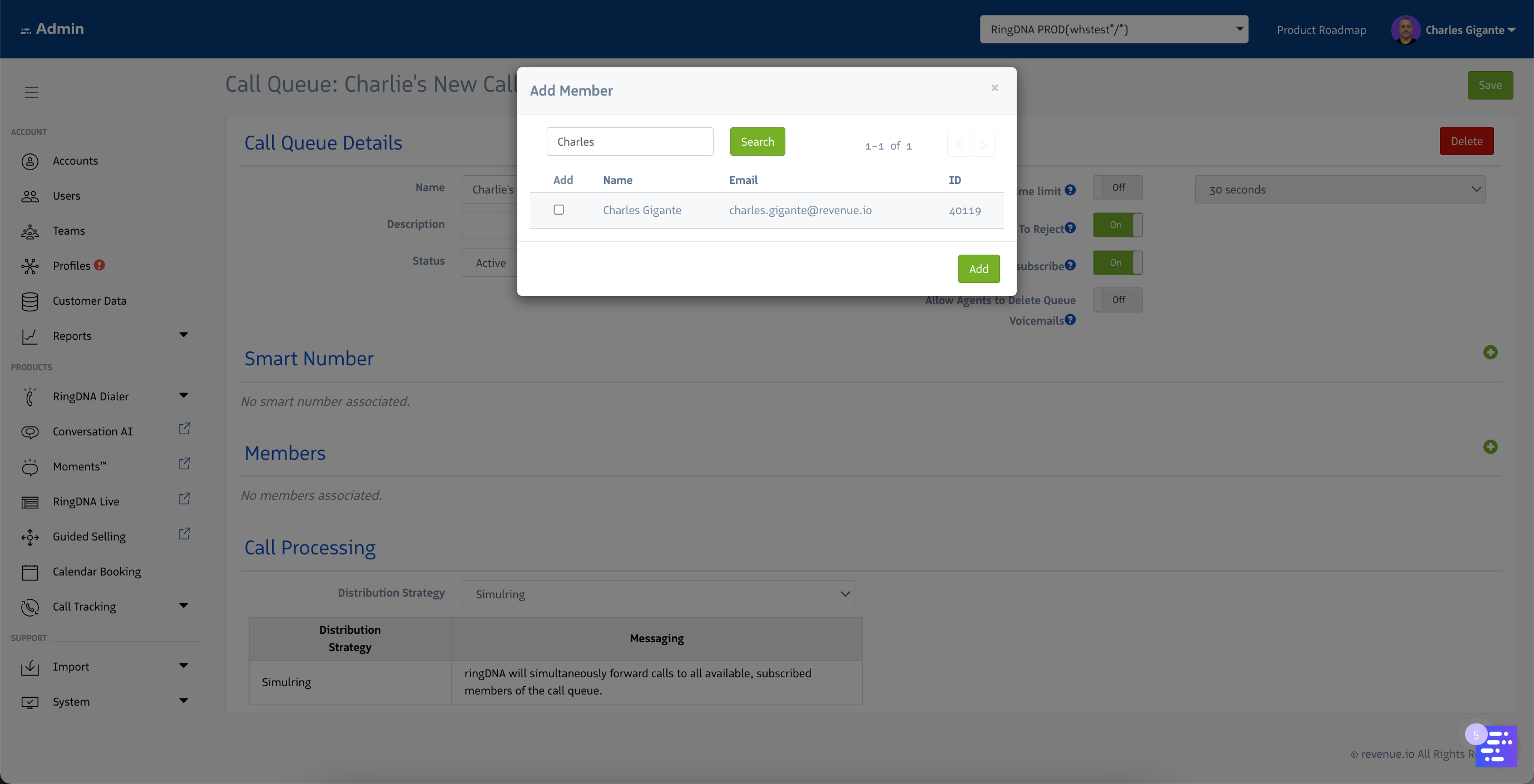The height and width of the screenshot is (784, 1534).
Task: Click the Teams icon in sidebar
Action: click(x=30, y=231)
